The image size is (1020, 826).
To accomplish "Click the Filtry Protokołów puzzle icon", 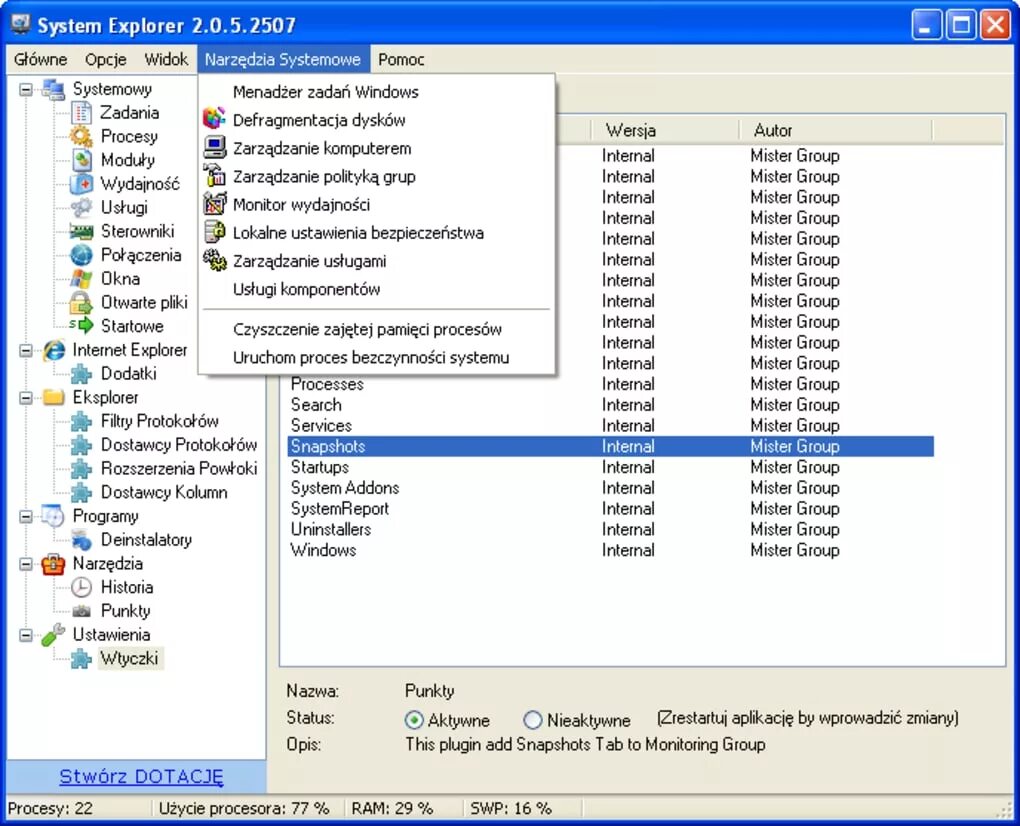I will (x=81, y=421).
